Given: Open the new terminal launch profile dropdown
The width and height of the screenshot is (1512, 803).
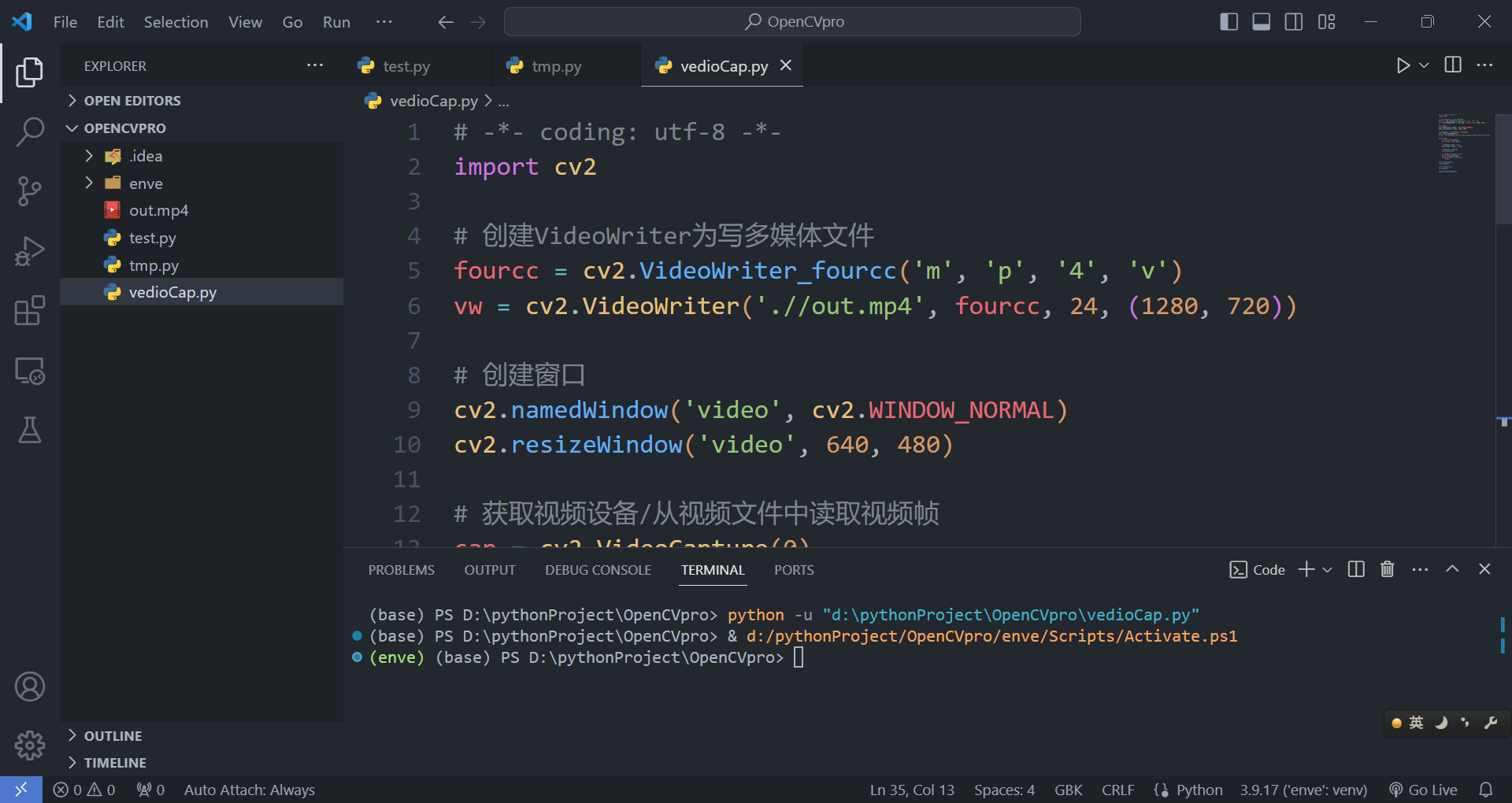Looking at the screenshot, I should tap(1327, 569).
